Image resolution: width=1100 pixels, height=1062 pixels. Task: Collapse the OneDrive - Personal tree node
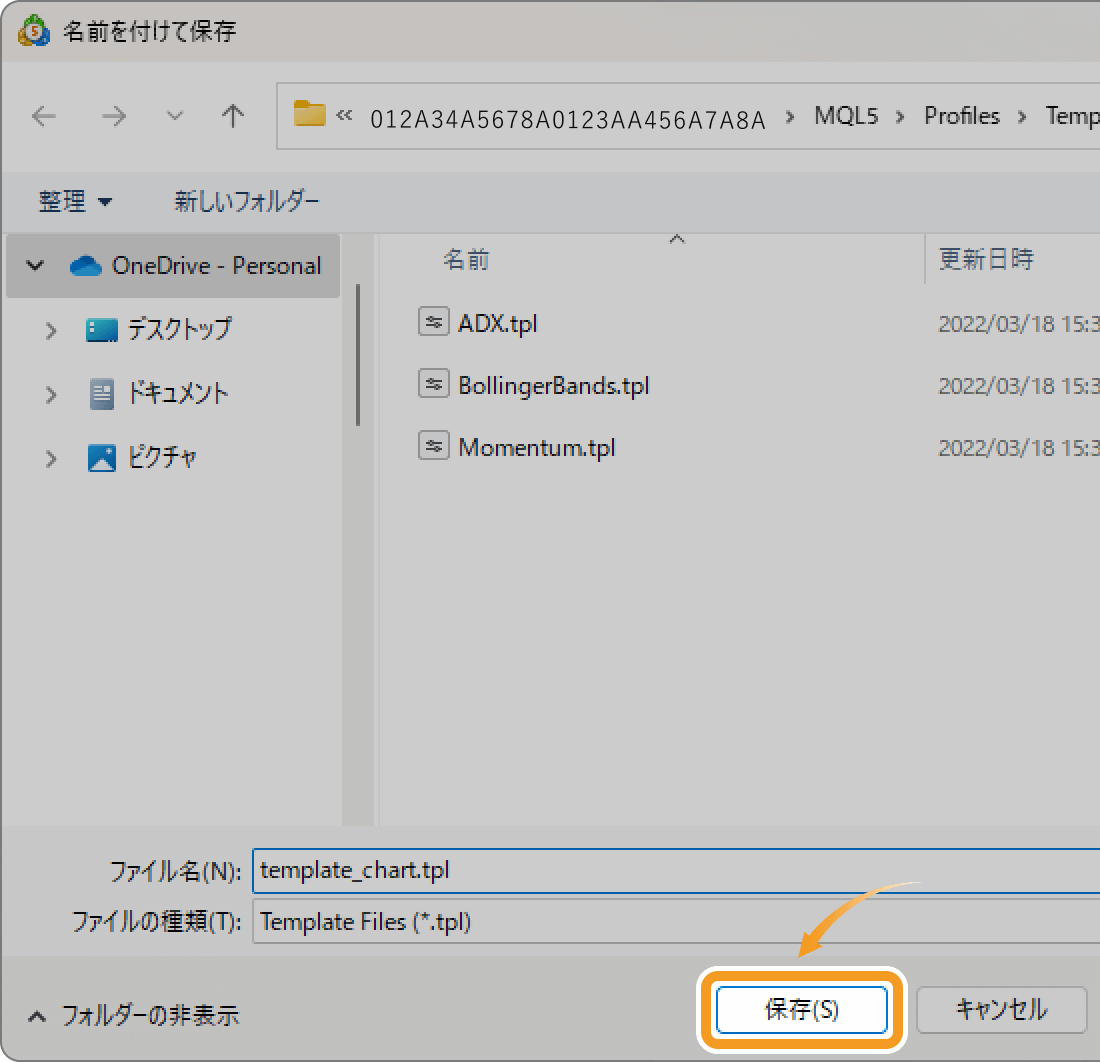[35, 266]
